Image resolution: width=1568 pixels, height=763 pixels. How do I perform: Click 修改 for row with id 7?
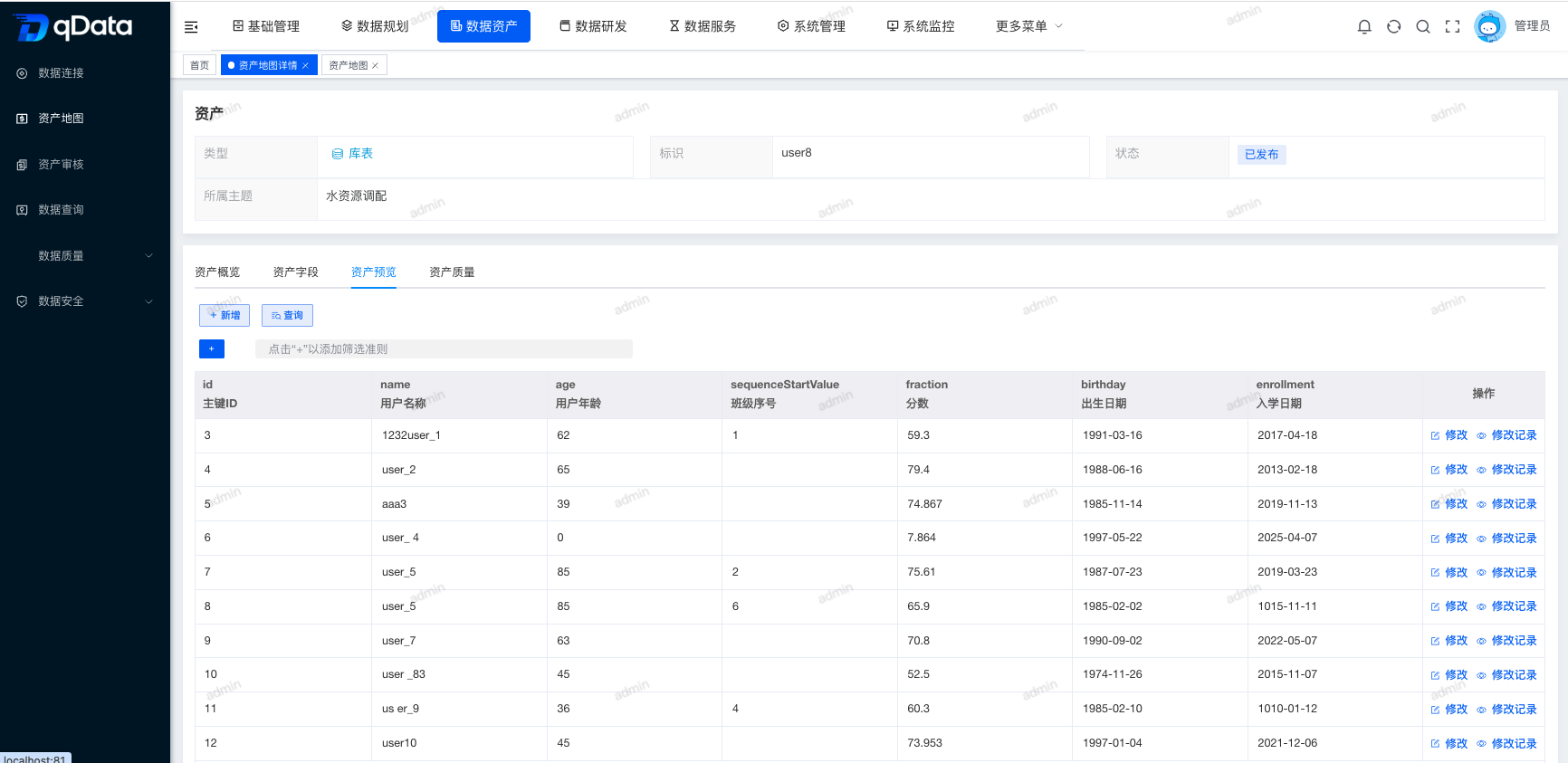pos(1449,573)
